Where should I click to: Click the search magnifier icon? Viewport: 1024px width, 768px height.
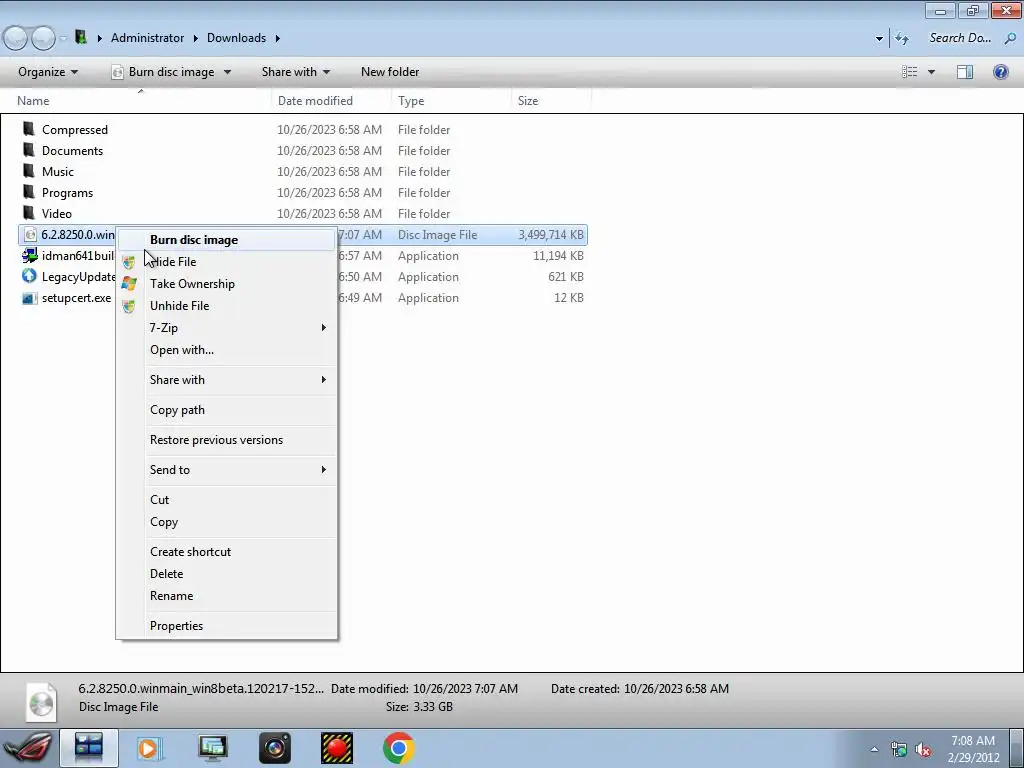point(1010,38)
